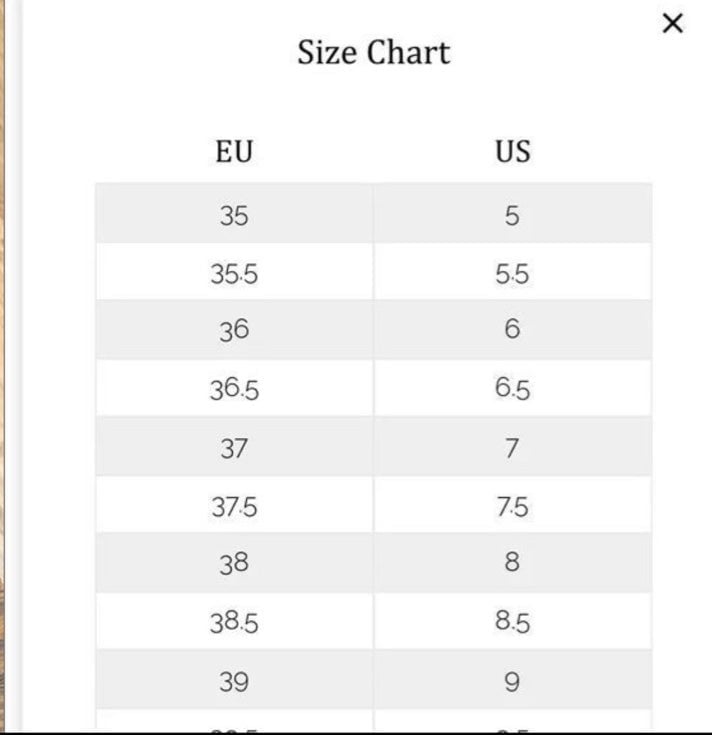Screen dimensions: 712x735
Task: Pick EU size 37.5 cell
Action: 234,504
